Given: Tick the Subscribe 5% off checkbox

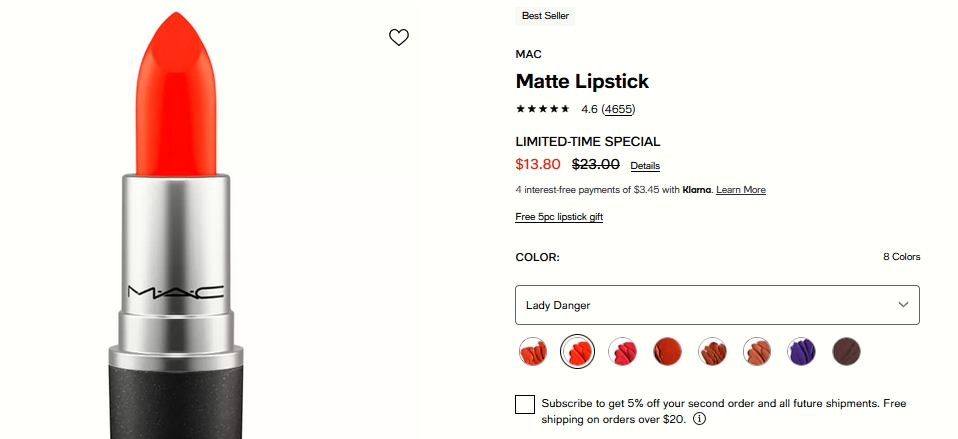Looking at the screenshot, I should 525,404.
